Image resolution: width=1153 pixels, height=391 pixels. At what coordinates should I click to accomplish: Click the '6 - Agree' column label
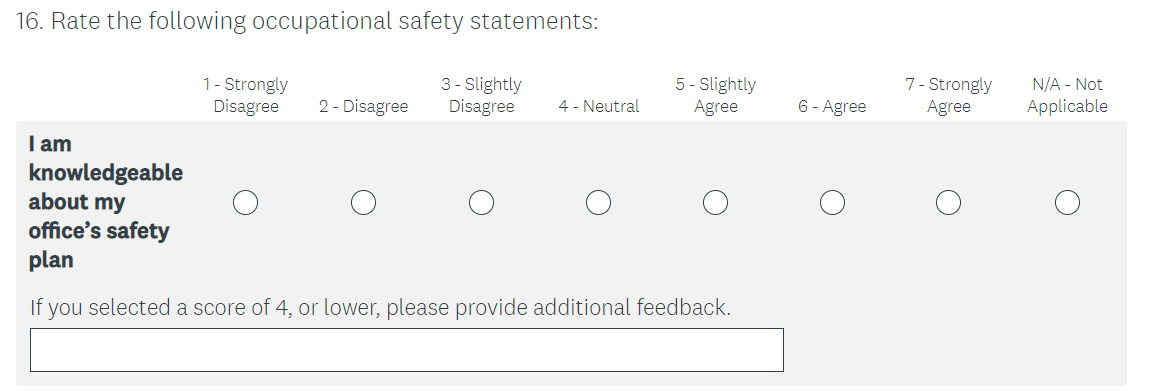coord(832,107)
